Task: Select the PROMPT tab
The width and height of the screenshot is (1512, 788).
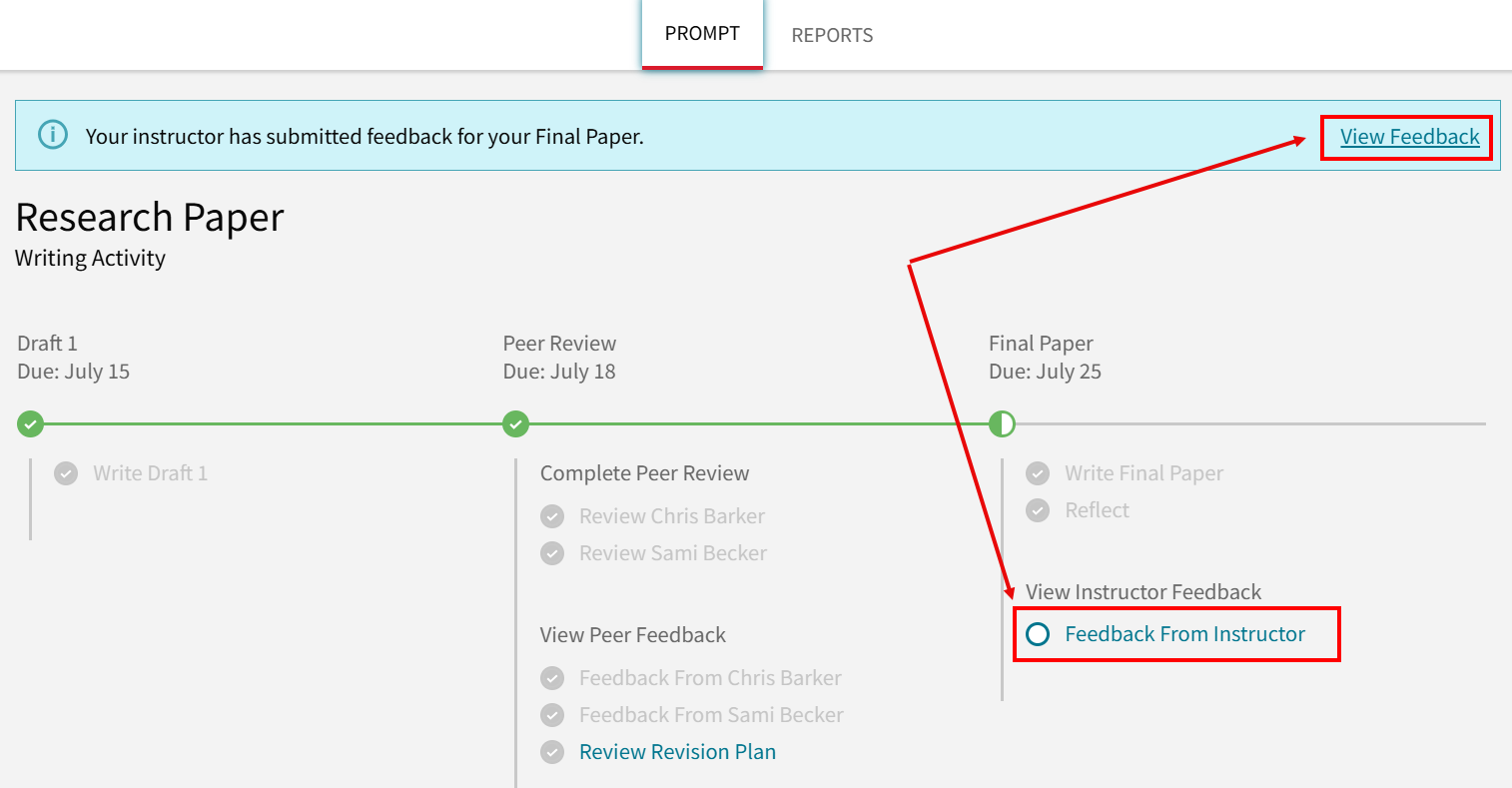Action: (x=702, y=34)
